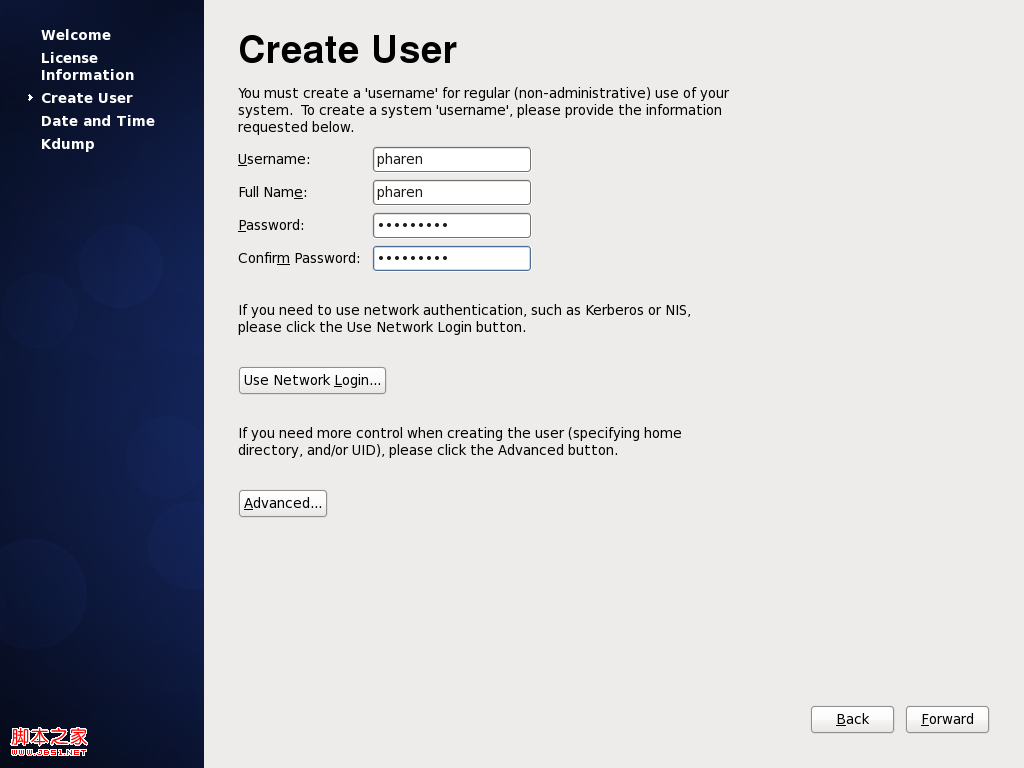Screen dimensions: 1024x768
Task: Open the Kdump configuration step
Action: click(67, 144)
